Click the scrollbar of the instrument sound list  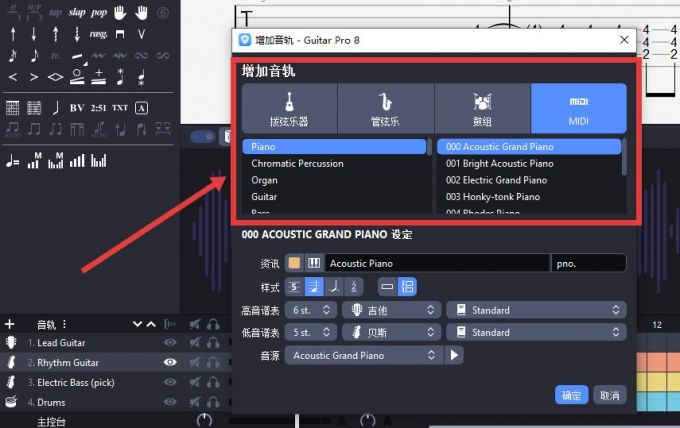click(624, 157)
